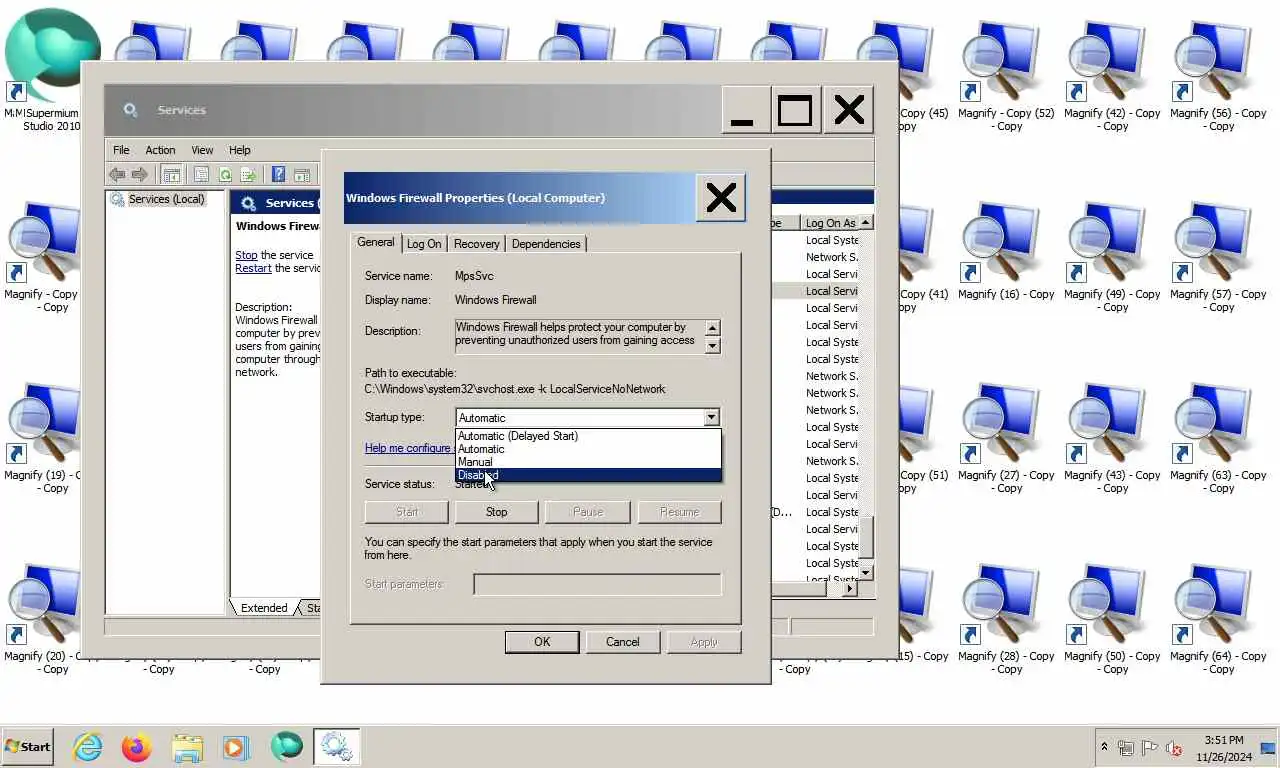The image size is (1280, 768).
Task: Open Windows Media Player from taskbar
Action: (x=235, y=747)
